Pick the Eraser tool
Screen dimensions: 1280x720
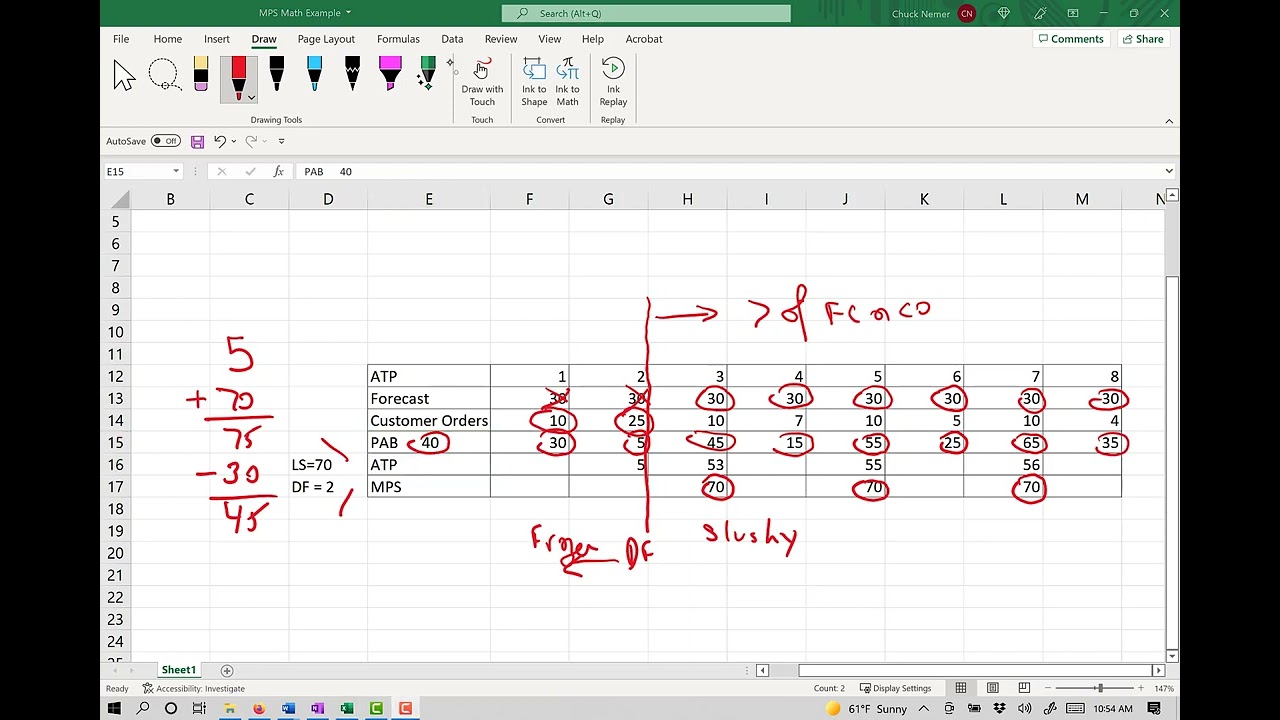pos(201,76)
